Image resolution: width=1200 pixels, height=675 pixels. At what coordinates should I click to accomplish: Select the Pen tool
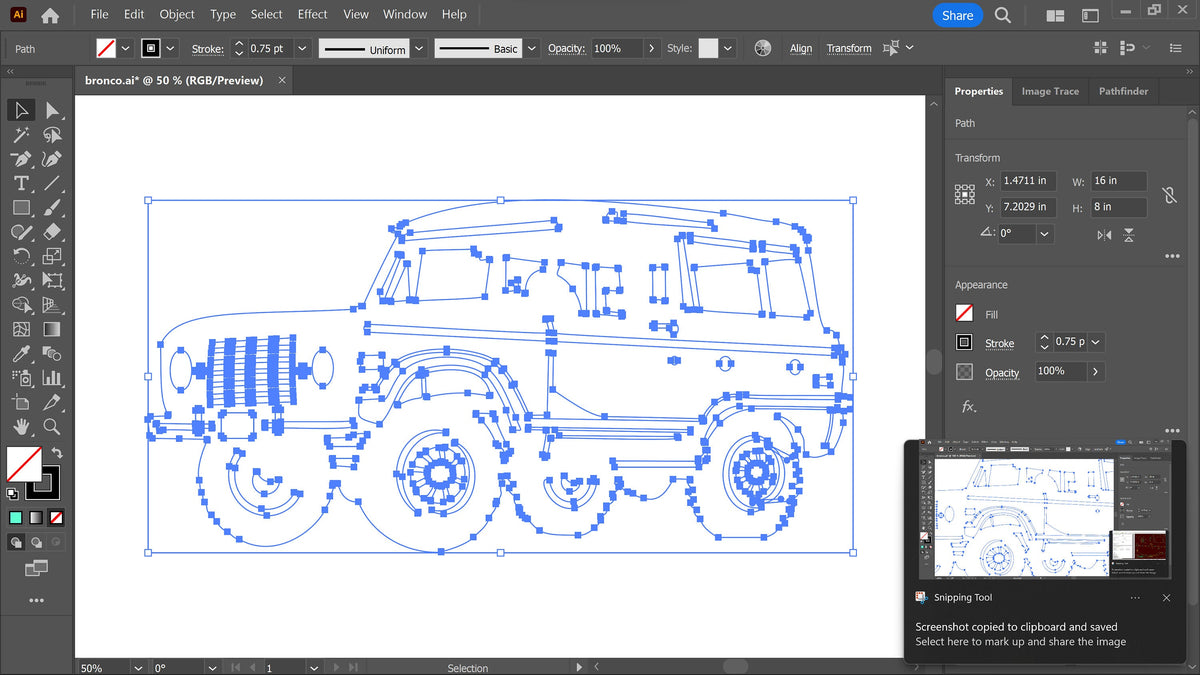pos(21,159)
